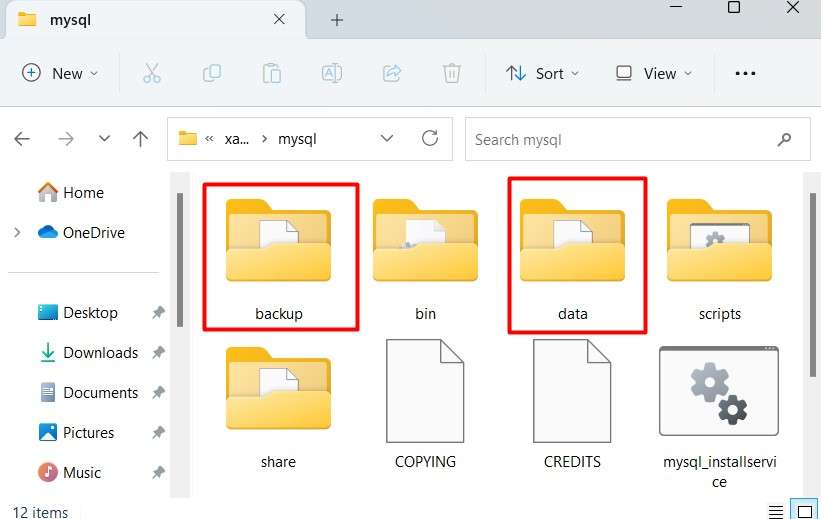Click the xa... breadcrumb segment

point(237,139)
